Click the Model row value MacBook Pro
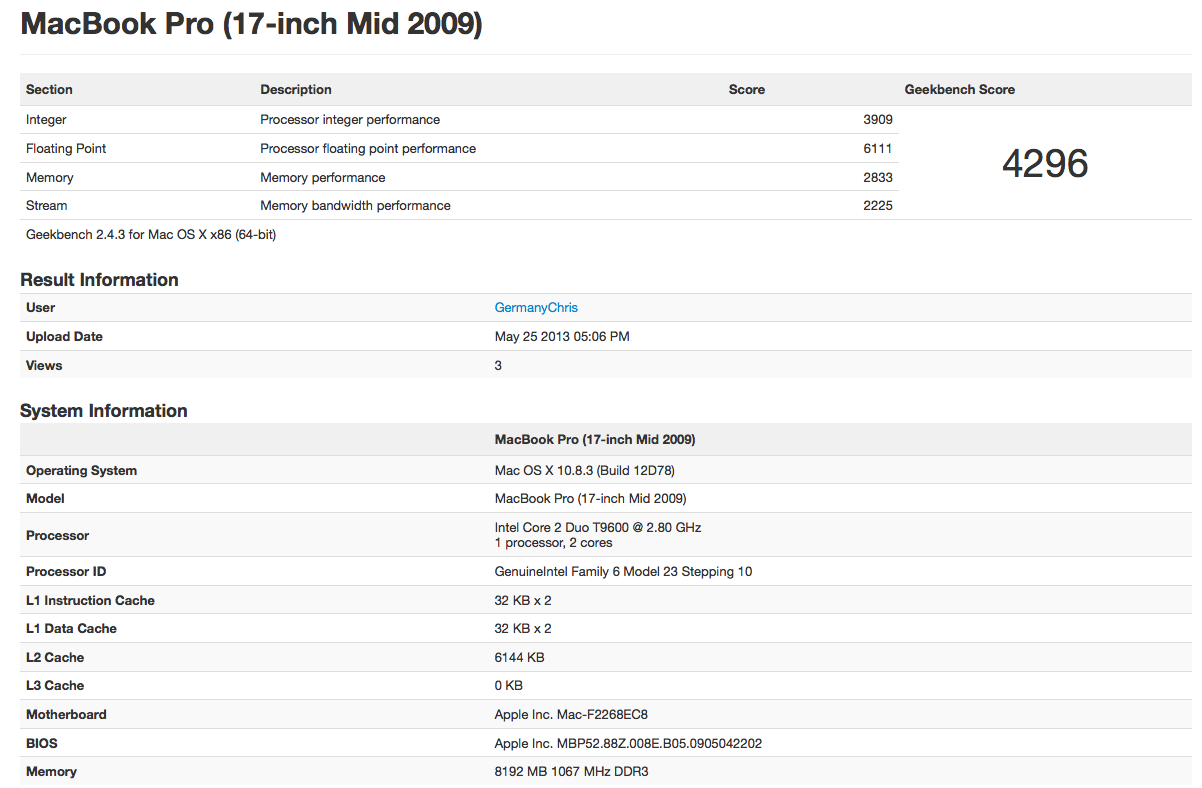Image resolution: width=1202 pixels, height=788 pixels. point(590,499)
